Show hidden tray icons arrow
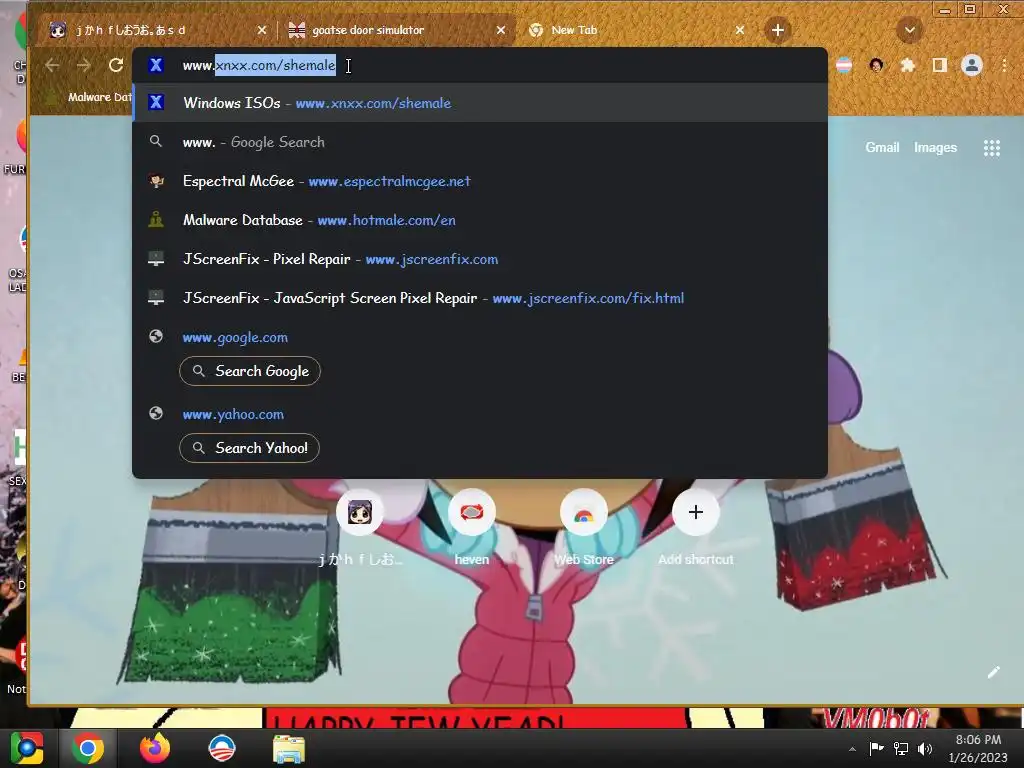Image resolution: width=1024 pixels, height=768 pixels. click(x=852, y=749)
